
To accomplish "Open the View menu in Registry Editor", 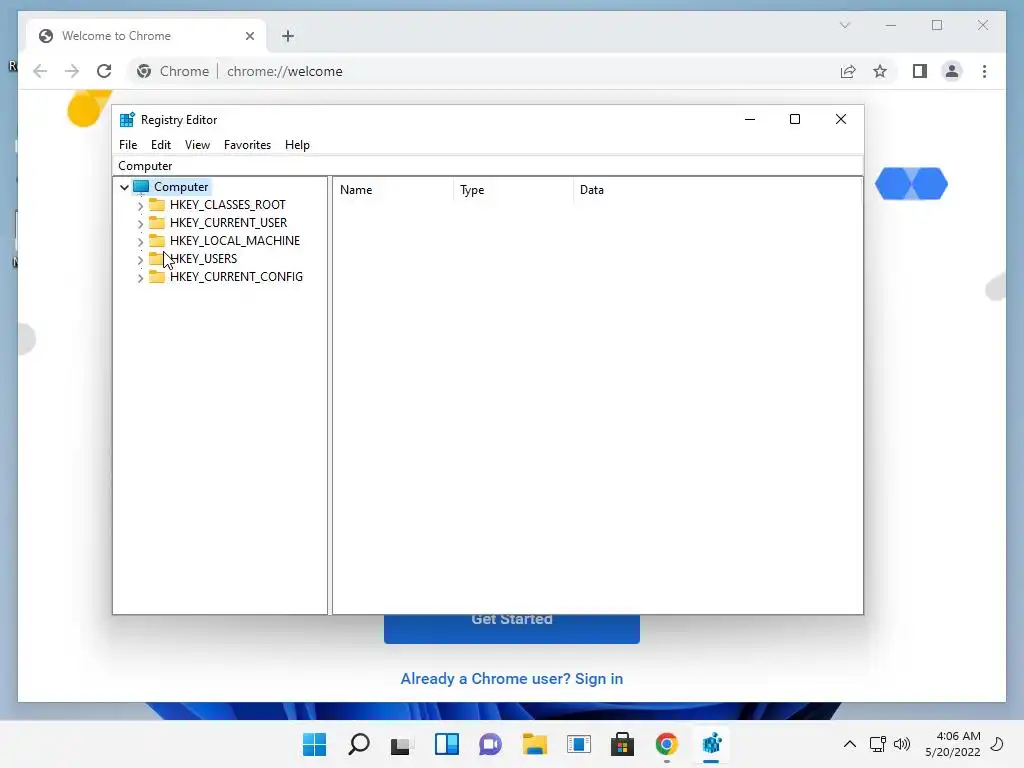I will point(197,145).
